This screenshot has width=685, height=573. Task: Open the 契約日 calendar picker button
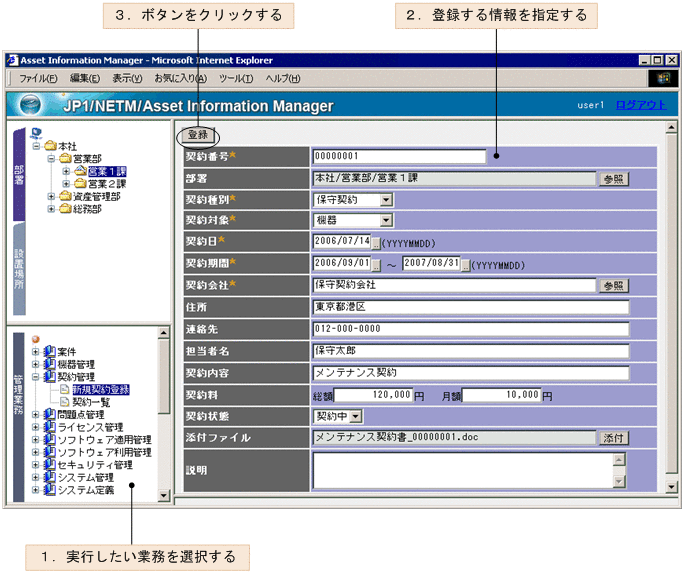click(x=376, y=241)
